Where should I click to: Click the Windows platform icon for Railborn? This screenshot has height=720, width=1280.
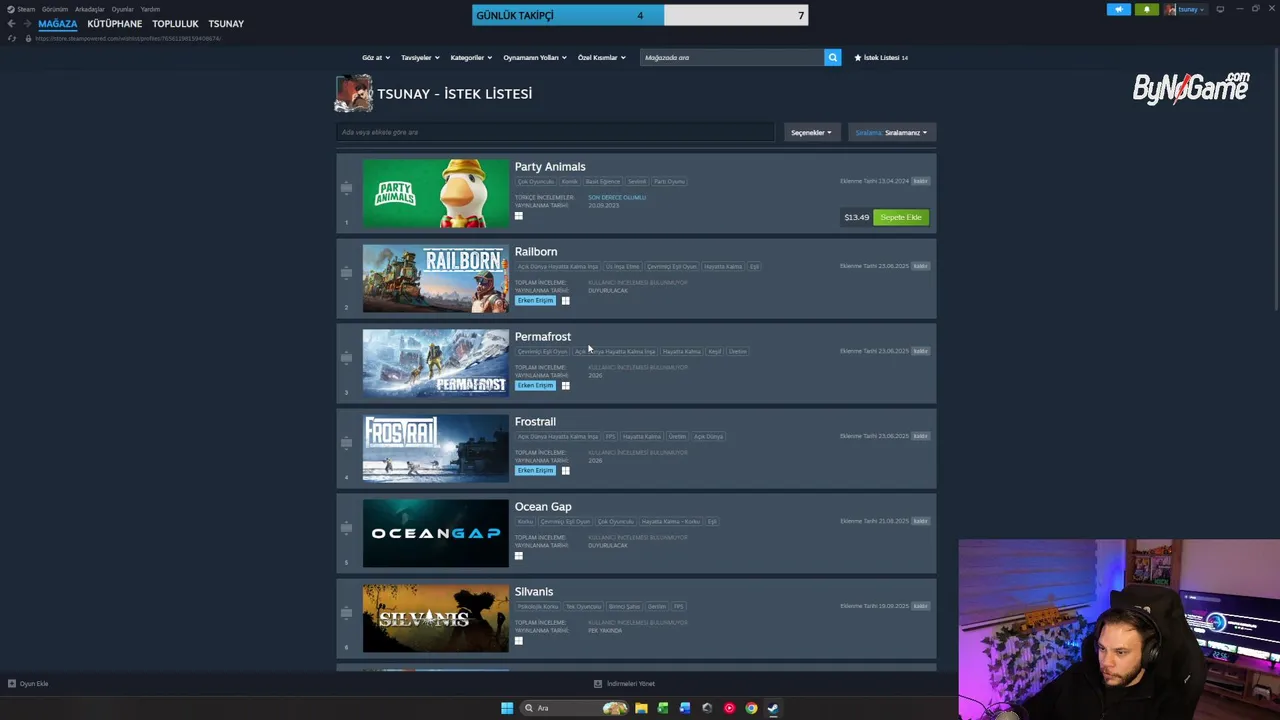pos(565,300)
